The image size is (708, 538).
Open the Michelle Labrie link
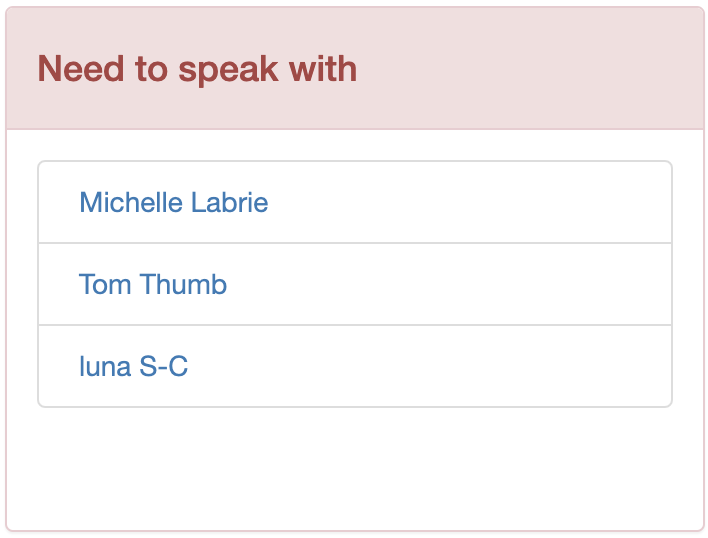[173, 203]
